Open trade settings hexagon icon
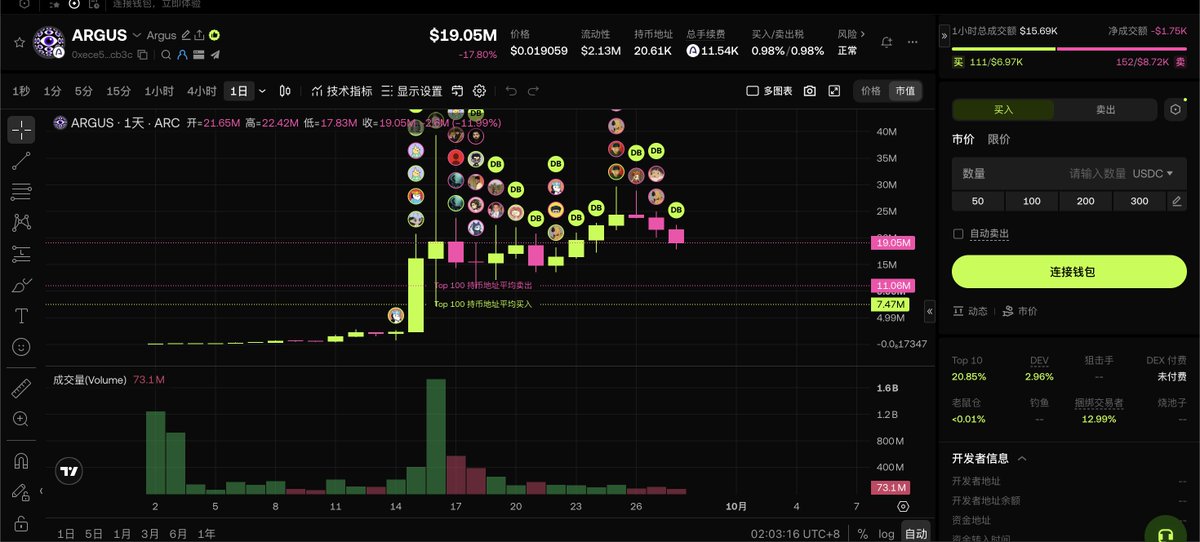 (x=1176, y=110)
